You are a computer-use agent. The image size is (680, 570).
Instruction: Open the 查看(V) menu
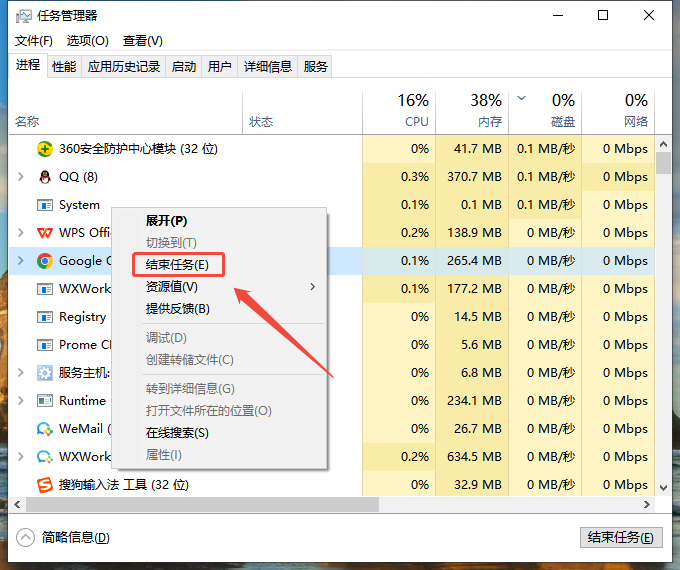pyautogui.click(x=143, y=41)
